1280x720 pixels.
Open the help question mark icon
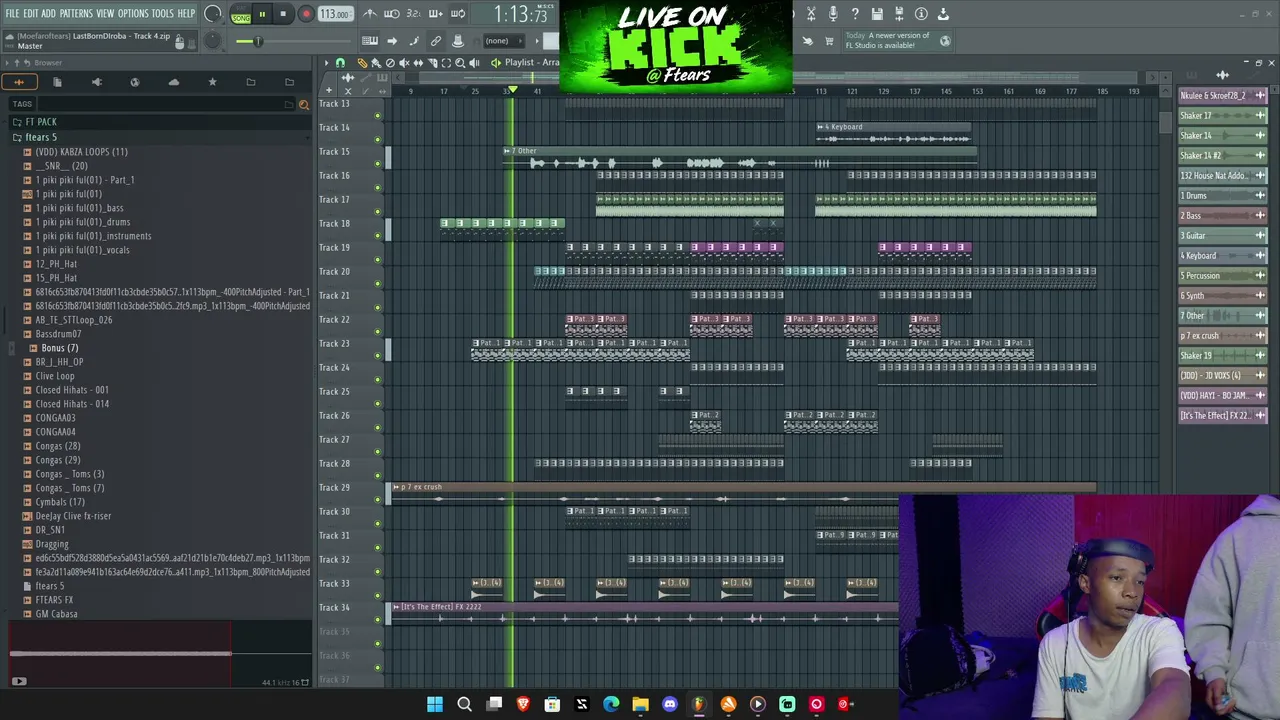coord(855,14)
